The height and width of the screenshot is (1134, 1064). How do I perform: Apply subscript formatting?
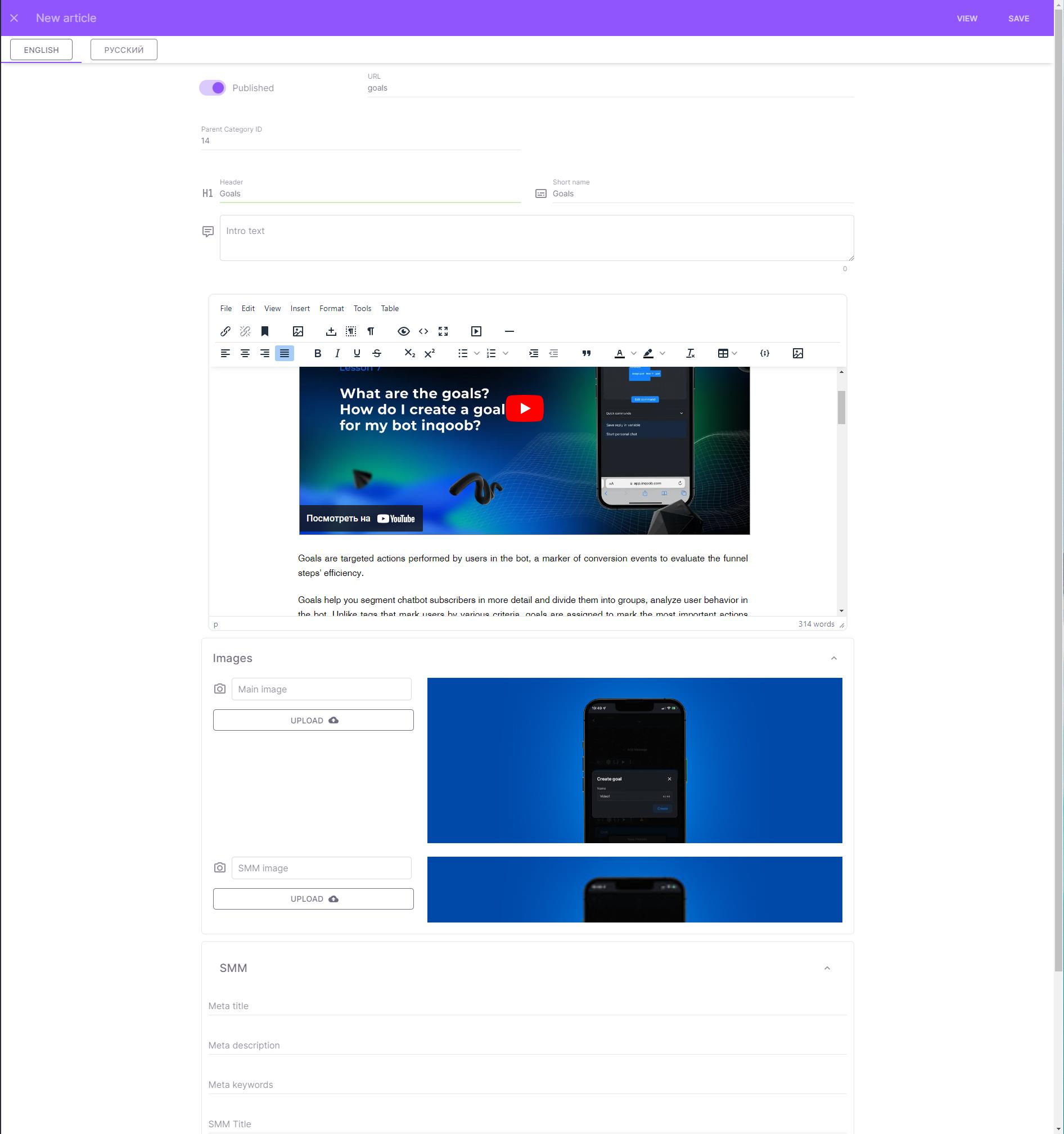(x=409, y=354)
